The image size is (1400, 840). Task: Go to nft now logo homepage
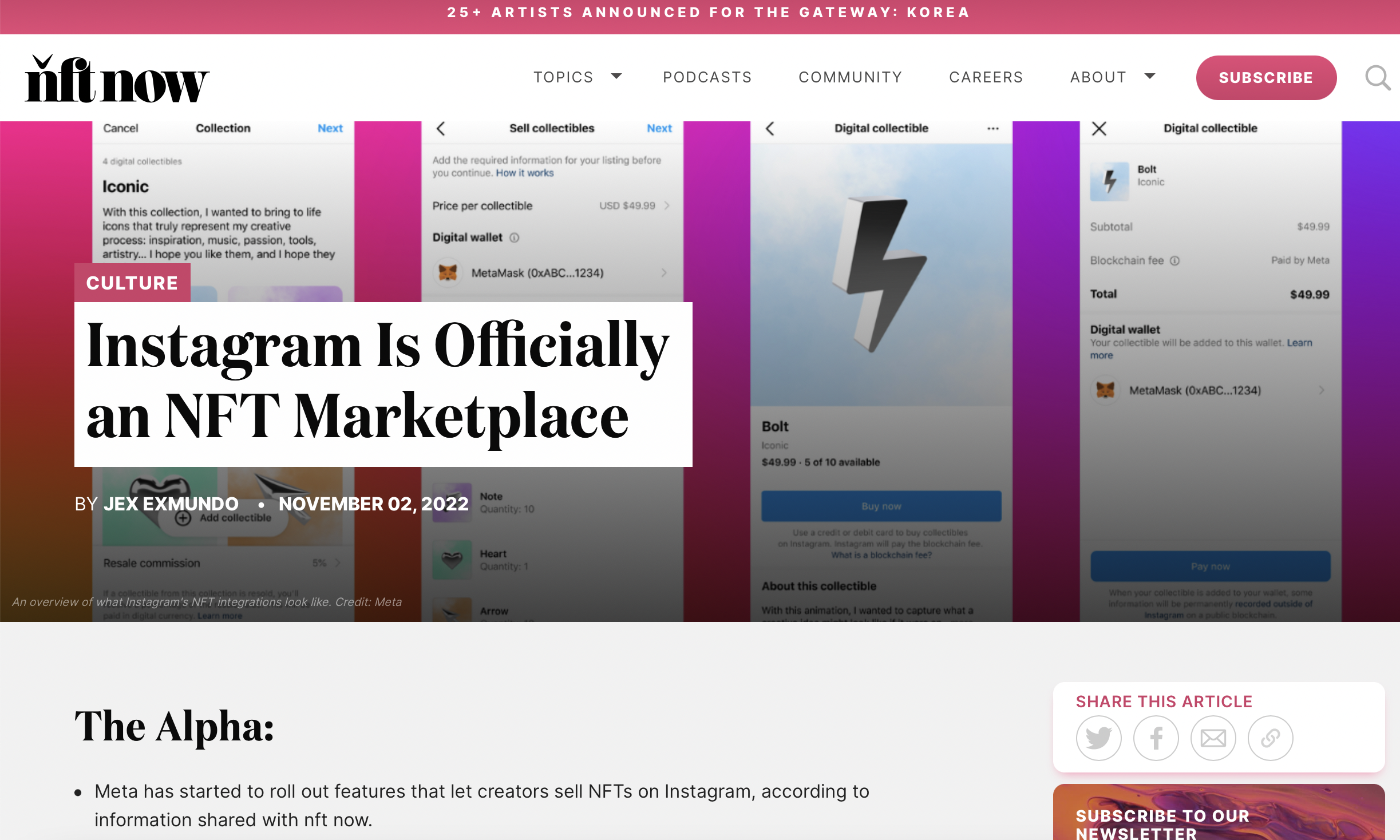(117, 80)
